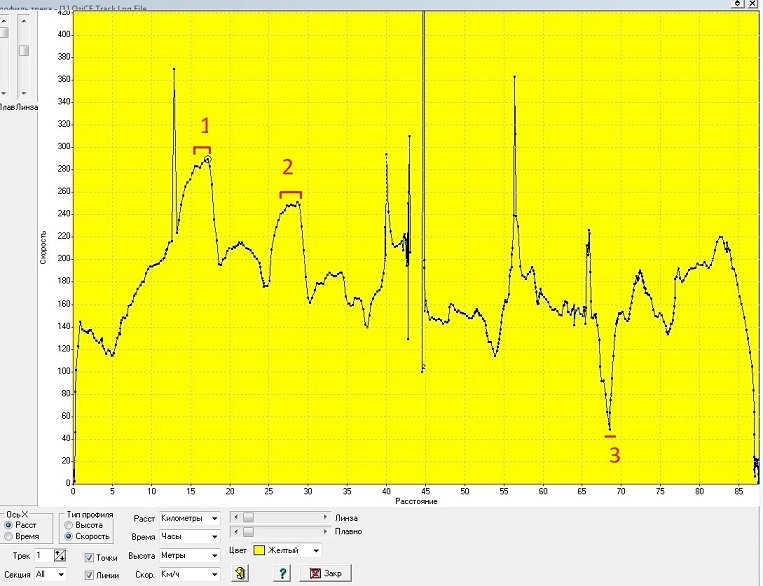Click the print/export icon beside the help button
This screenshot has height=586, width=763.
241,574
